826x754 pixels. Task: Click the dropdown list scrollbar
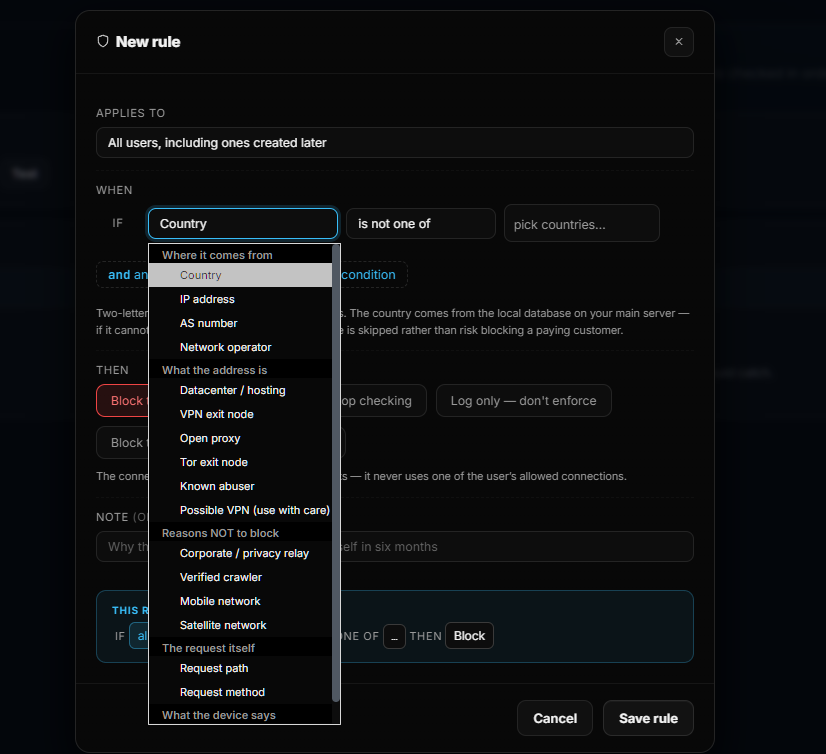336,473
